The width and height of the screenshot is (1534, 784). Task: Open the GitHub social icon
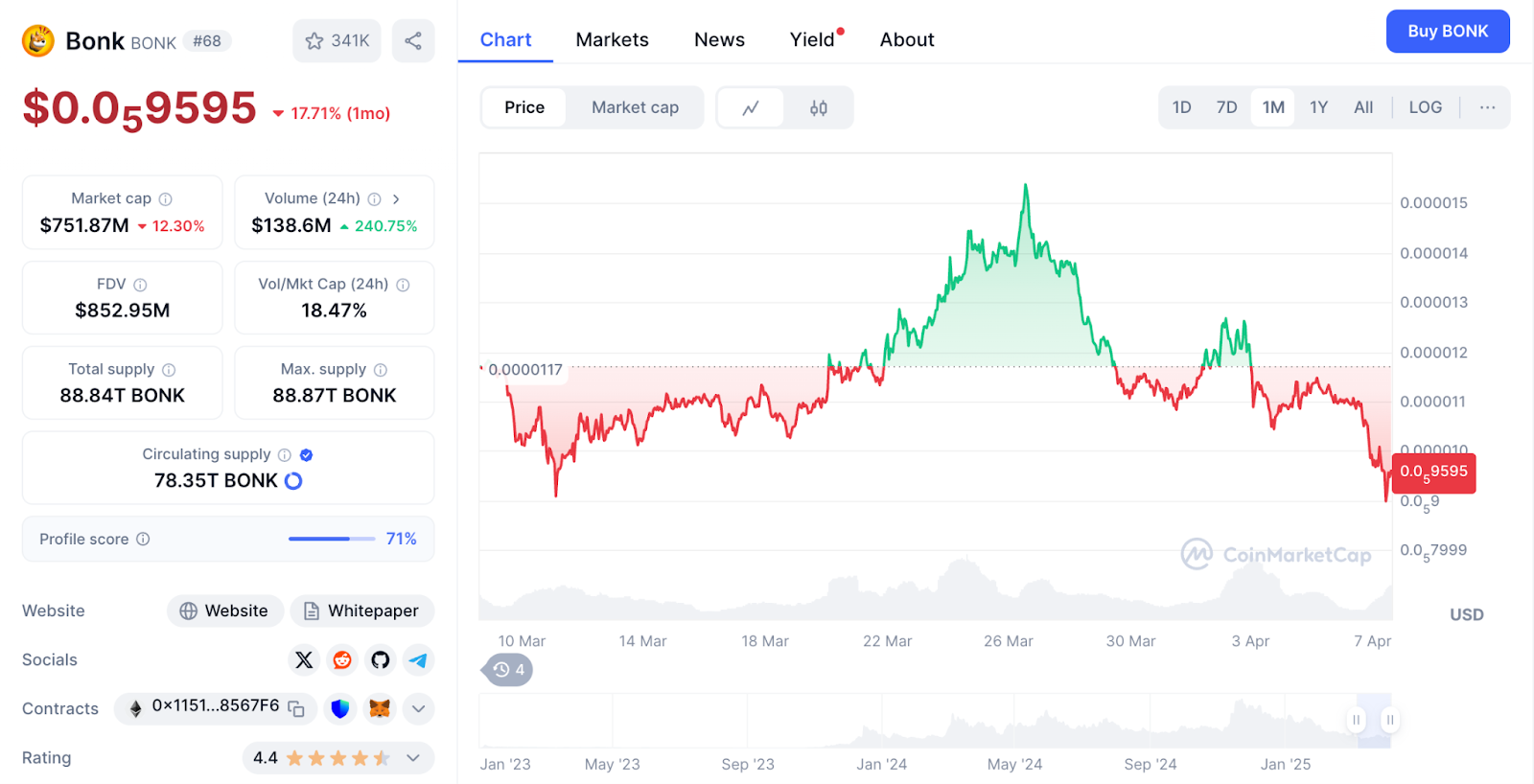pyautogui.click(x=381, y=659)
